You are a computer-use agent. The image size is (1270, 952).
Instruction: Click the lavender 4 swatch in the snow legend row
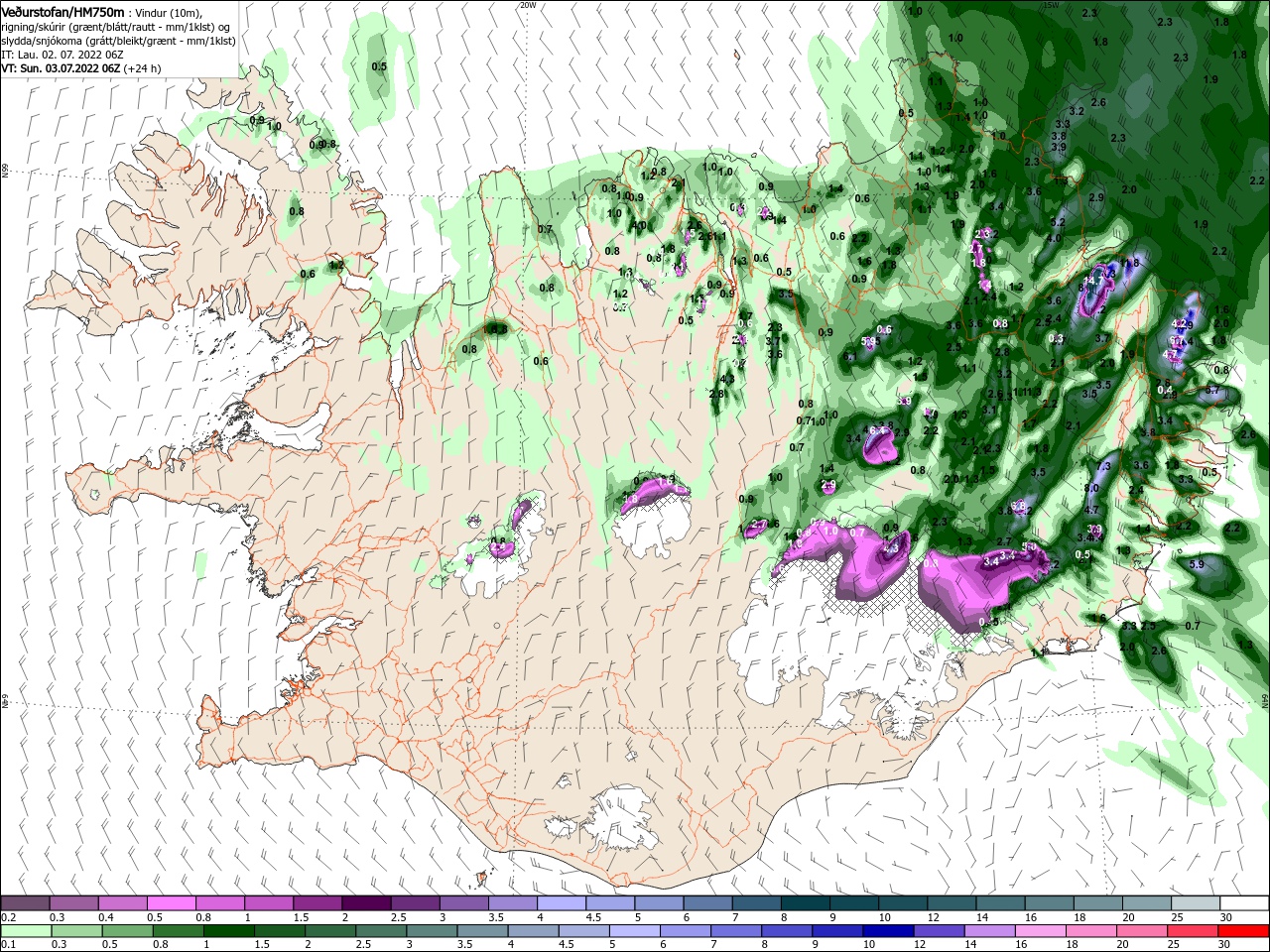click(562, 903)
